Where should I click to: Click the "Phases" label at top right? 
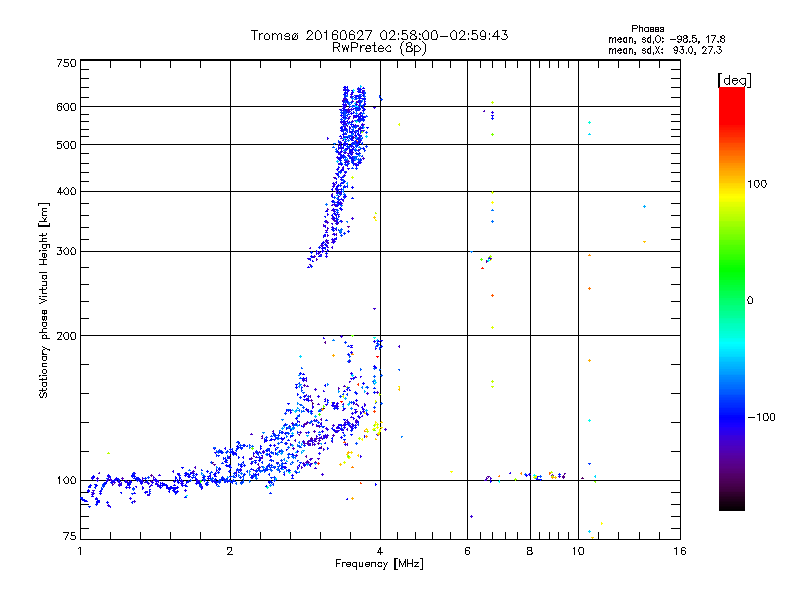coord(647,29)
